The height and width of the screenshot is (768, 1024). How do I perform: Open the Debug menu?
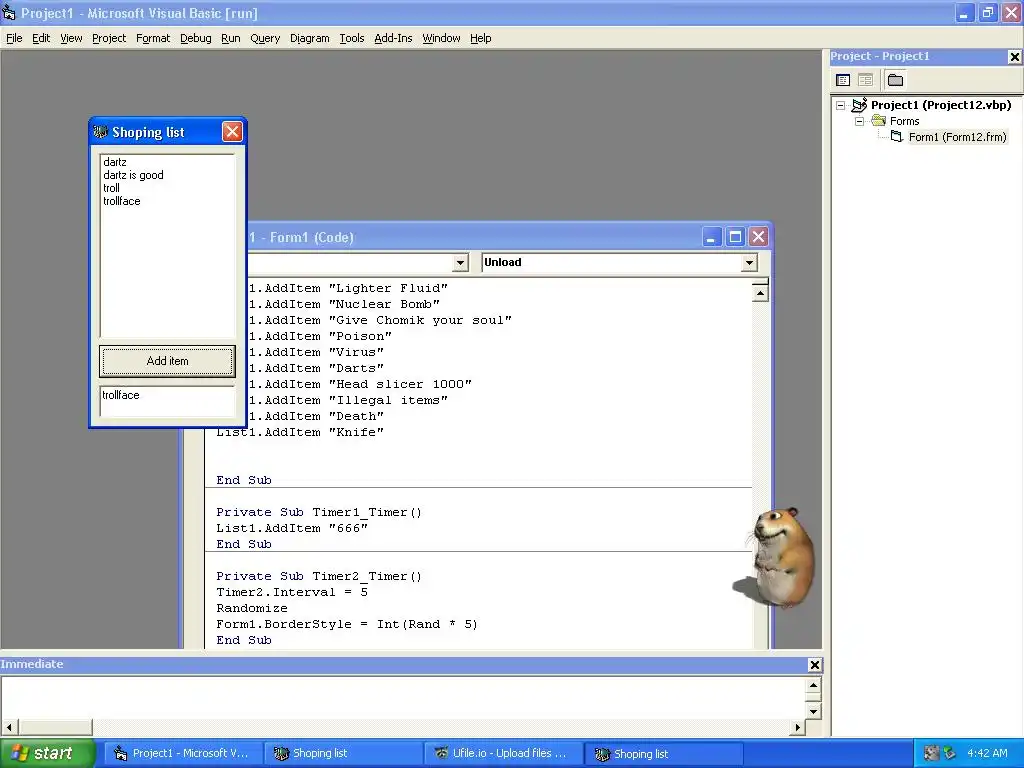click(196, 39)
